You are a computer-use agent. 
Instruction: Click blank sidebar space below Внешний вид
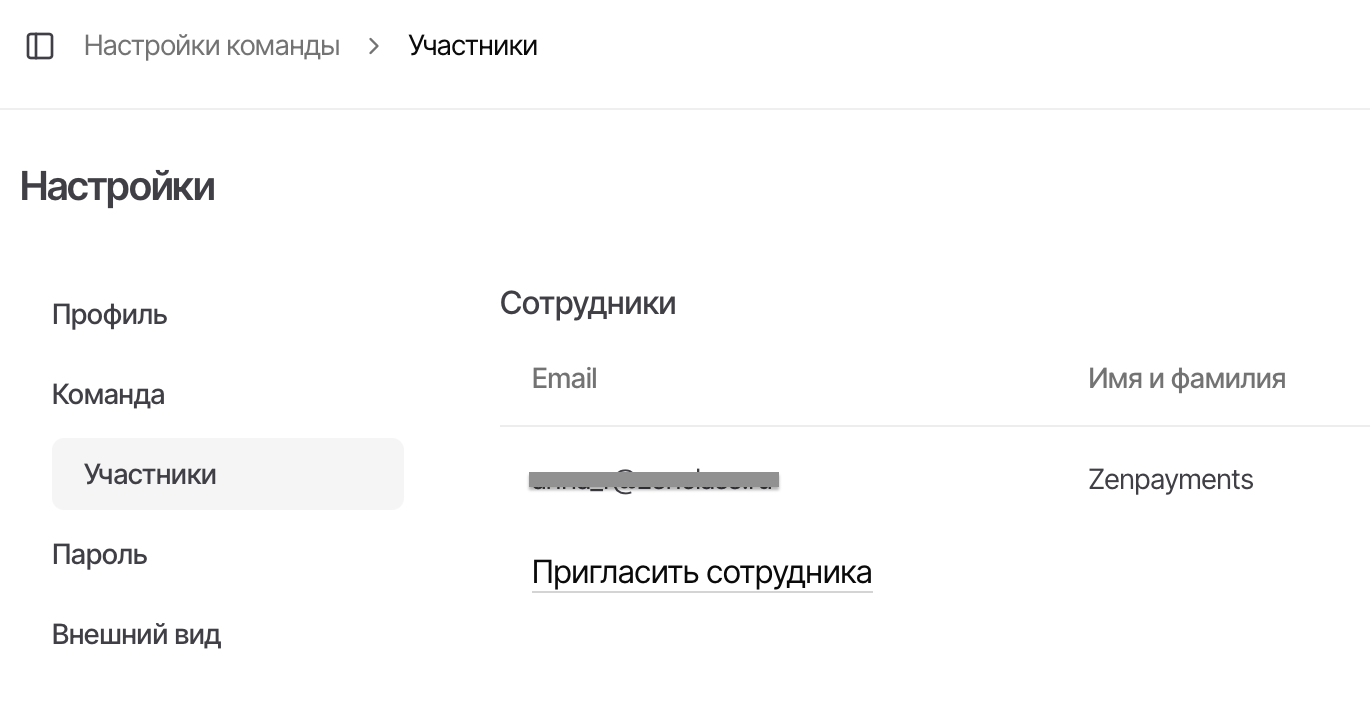(x=200, y=685)
